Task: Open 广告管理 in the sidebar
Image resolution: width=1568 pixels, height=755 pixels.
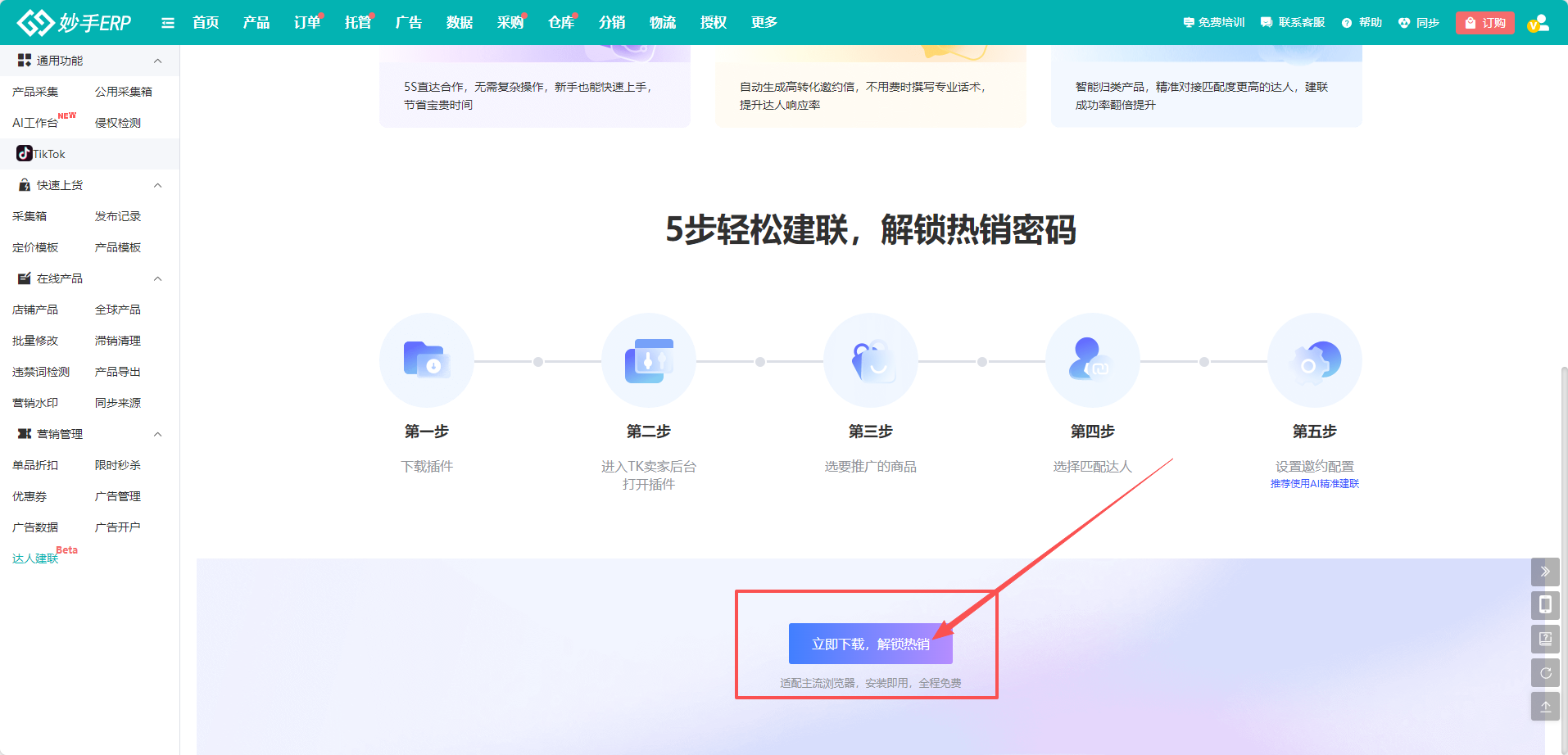Action: pyautogui.click(x=118, y=496)
